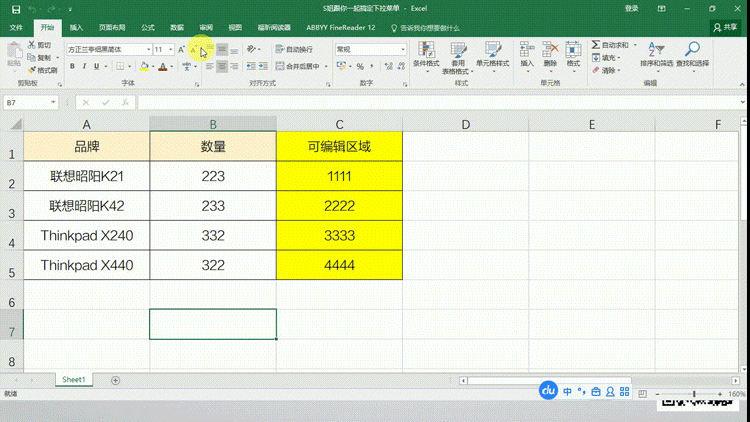Open the number format (常规) dropdown
This screenshot has height=422, width=750.
tap(403, 49)
